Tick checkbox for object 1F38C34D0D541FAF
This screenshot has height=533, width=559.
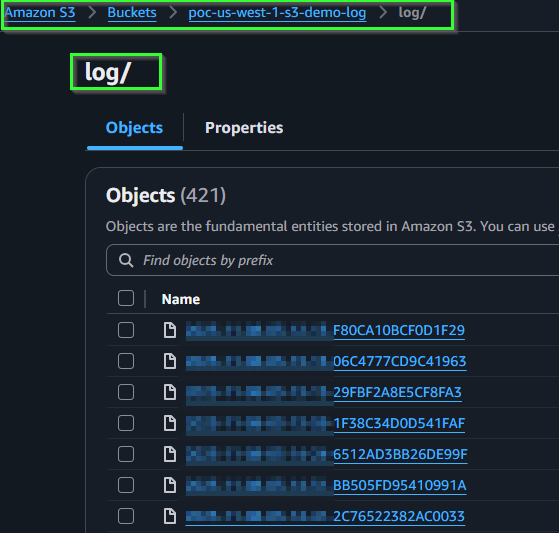tap(126, 423)
